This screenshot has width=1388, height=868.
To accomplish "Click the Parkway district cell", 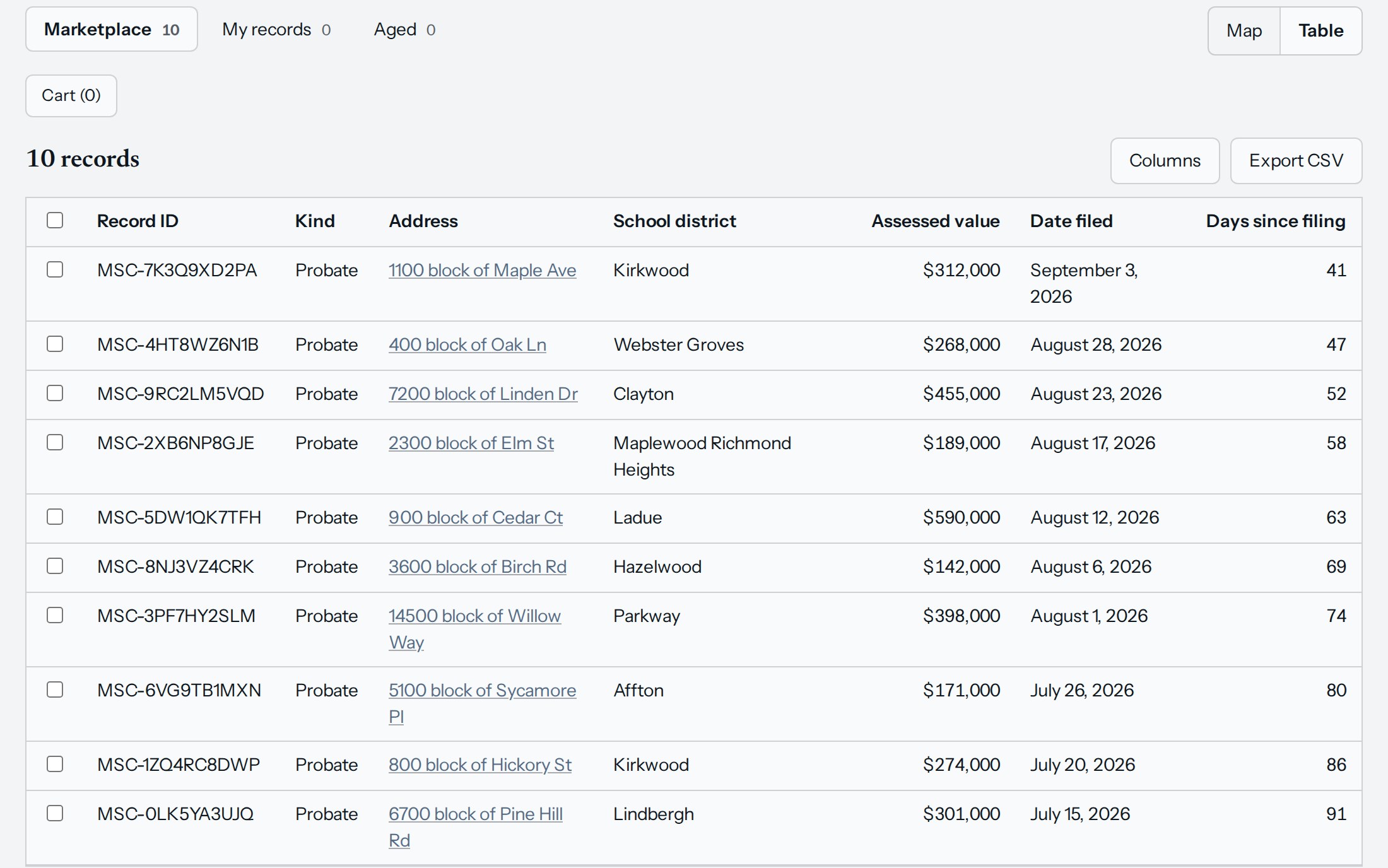I will click(x=647, y=616).
